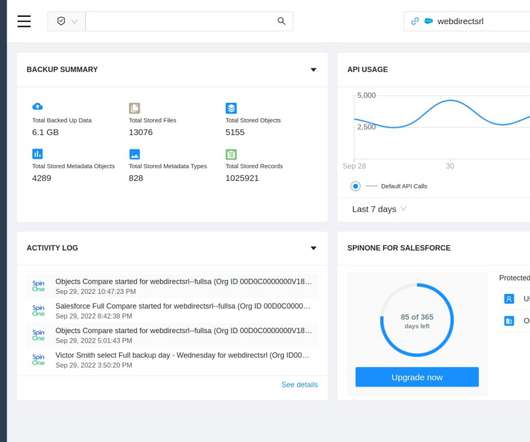Click the Activity Log heading
Viewport: 530px width, 442px height.
tap(52, 248)
